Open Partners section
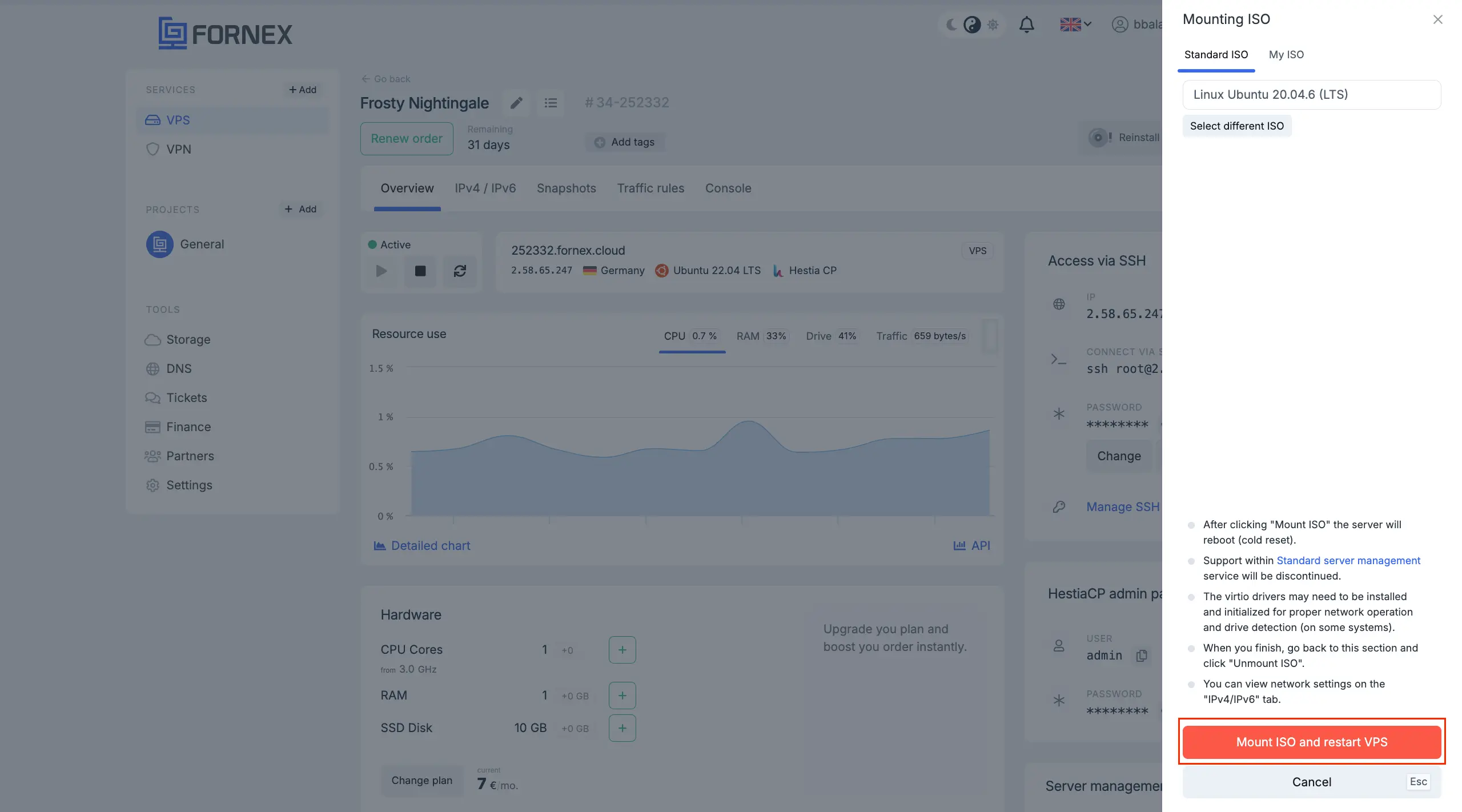1462x812 pixels. (x=179, y=456)
